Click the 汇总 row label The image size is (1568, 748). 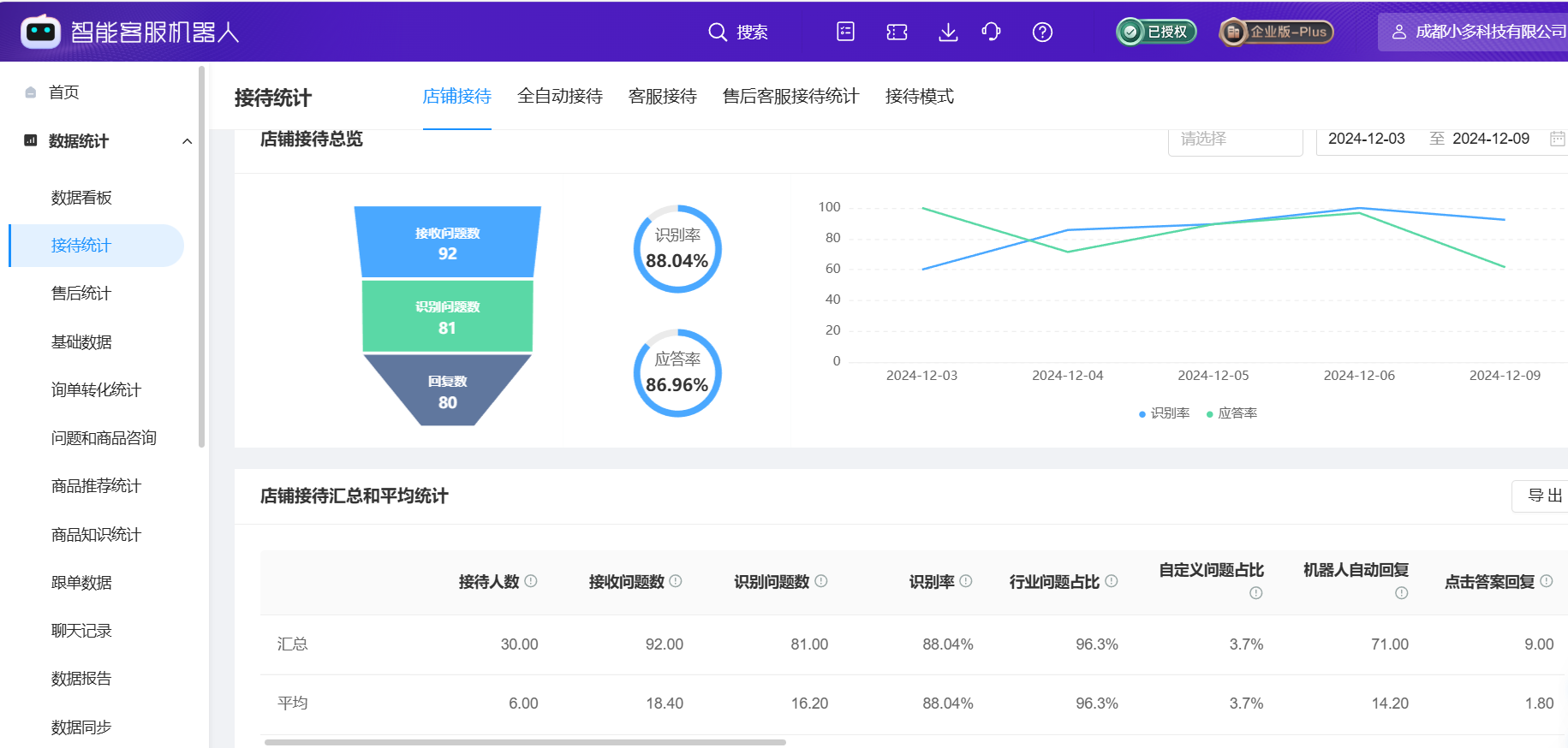(x=292, y=644)
